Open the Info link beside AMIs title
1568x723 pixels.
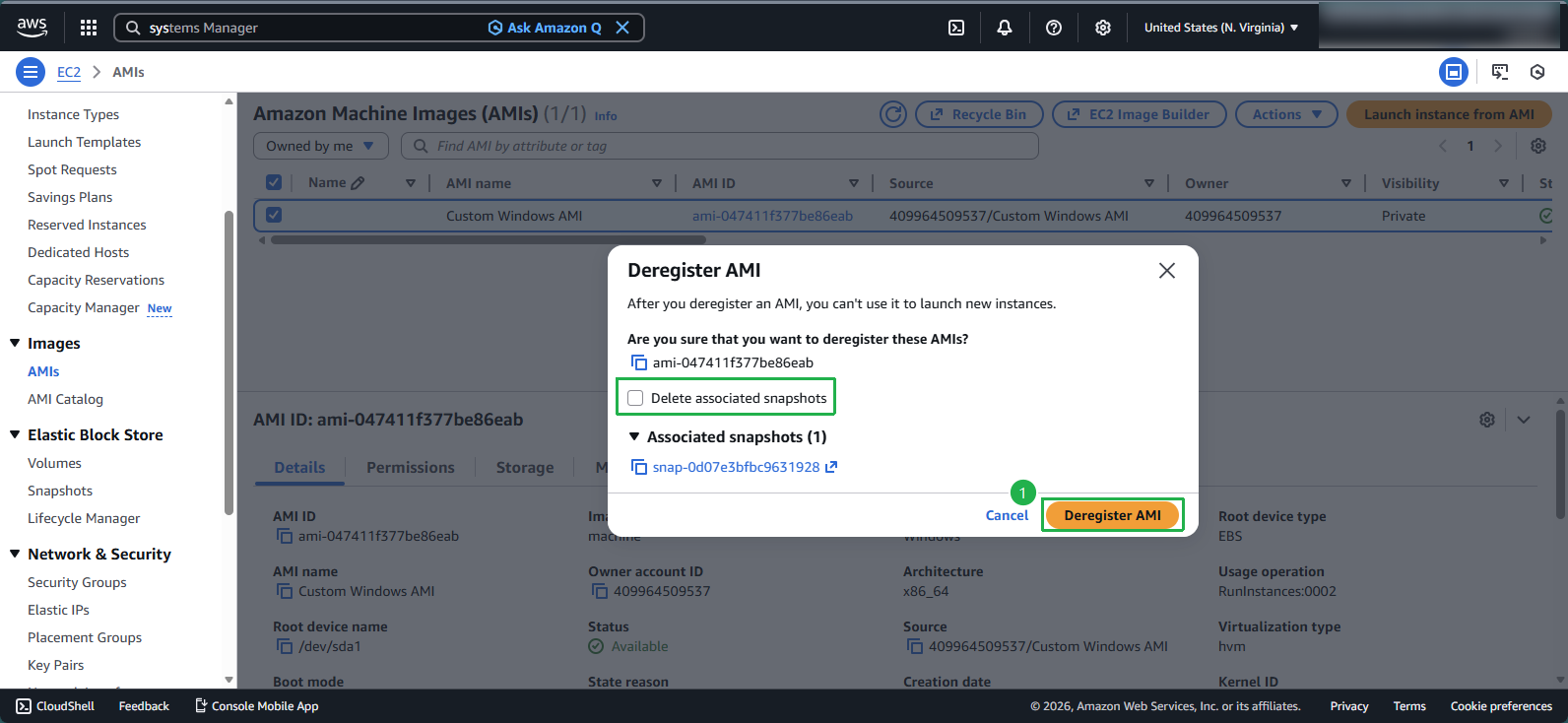pyautogui.click(x=606, y=116)
